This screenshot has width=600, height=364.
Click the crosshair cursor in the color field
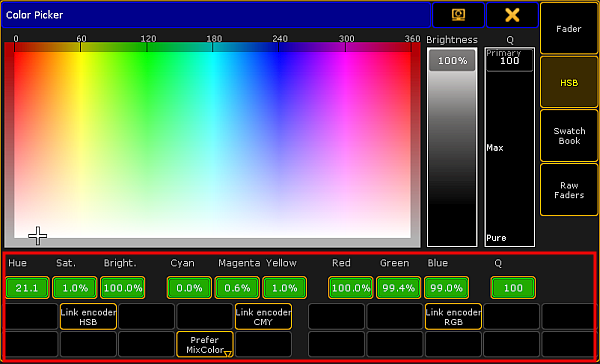38,235
